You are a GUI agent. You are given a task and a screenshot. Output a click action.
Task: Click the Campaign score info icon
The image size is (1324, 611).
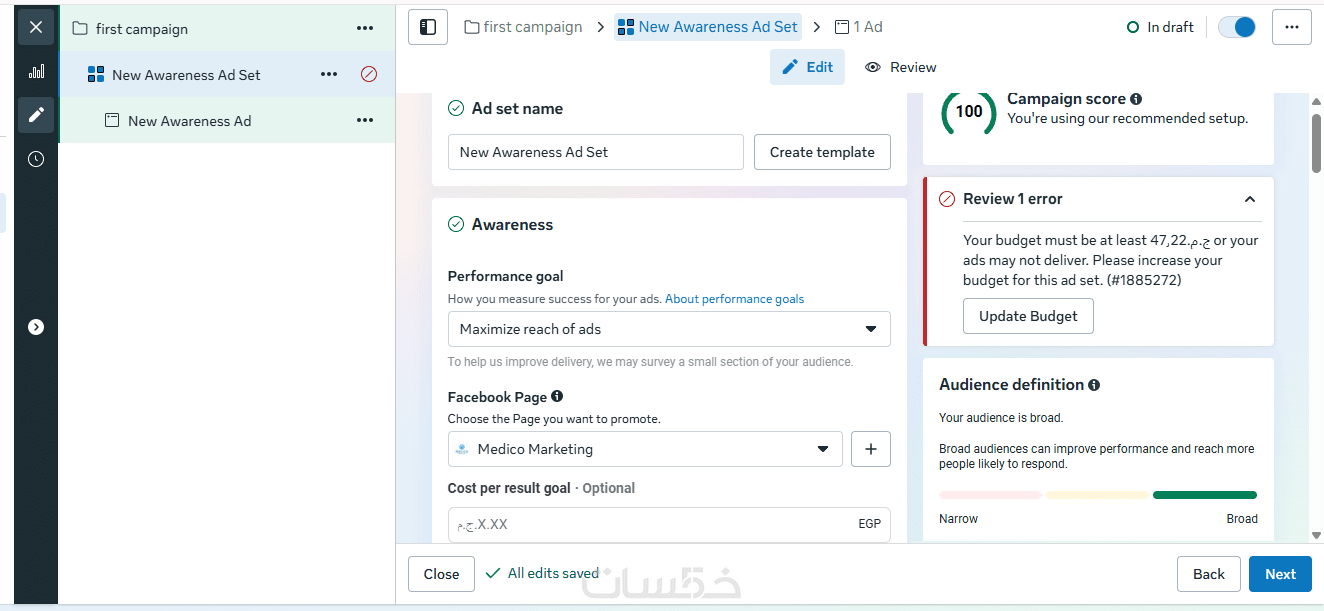pos(1135,99)
